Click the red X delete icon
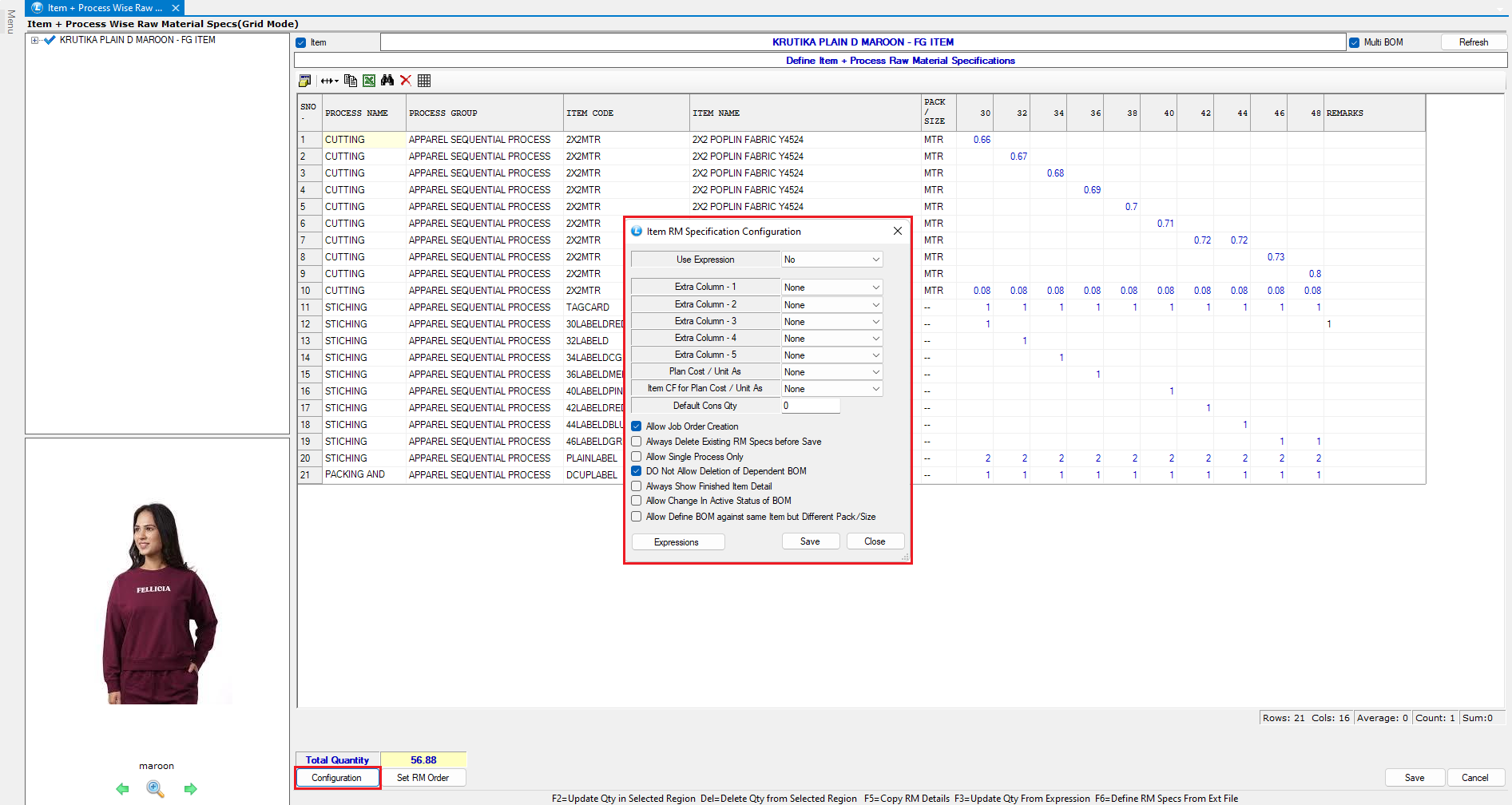Viewport: 1512px width, 805px height. click(x=406, y=81)
